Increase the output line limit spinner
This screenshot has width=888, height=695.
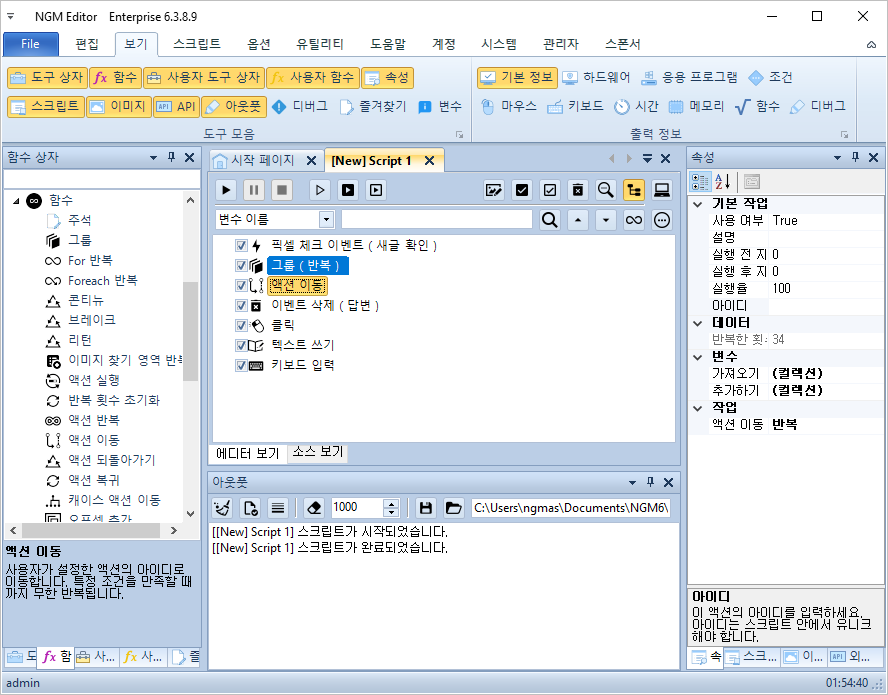pyautogui.click(x=391, y=503)
